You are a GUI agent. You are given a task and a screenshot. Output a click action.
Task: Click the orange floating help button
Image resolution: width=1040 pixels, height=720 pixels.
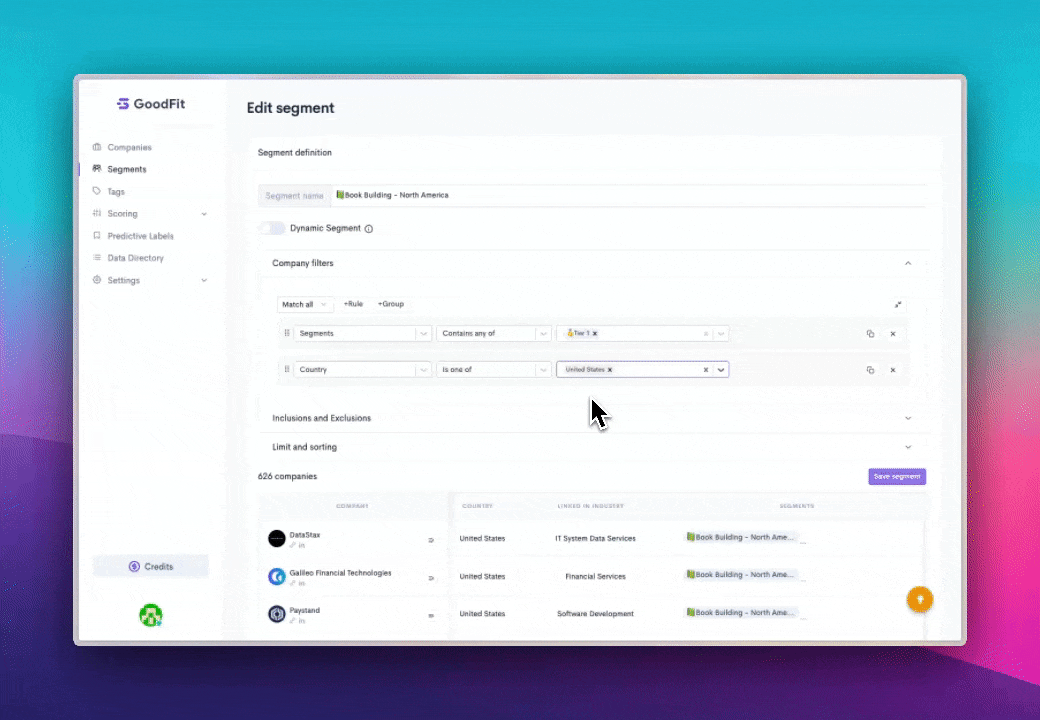[x=919, y=599]
